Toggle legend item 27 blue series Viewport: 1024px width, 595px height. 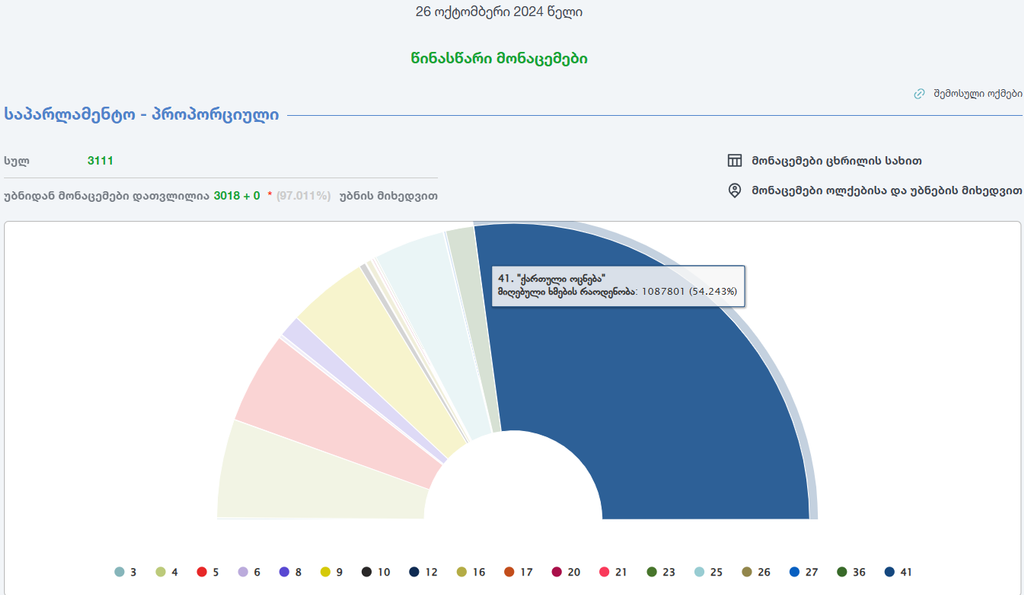tap(803, 572)
